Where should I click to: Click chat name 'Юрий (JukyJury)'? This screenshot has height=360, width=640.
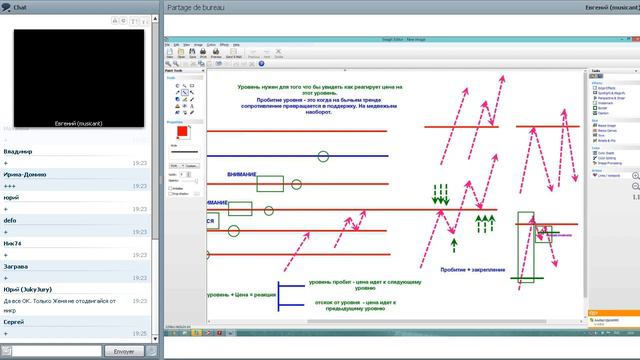pyautogui.click(x=28, y=289)
